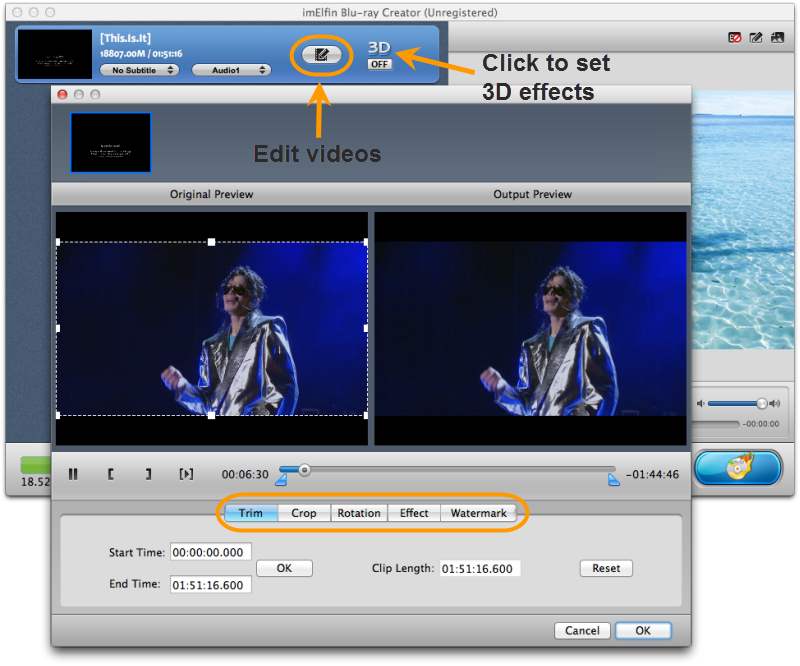Confirm trim times with the small OK button
Image resolution: width=800 pixels, height=666 pixels.
(284, 568)
